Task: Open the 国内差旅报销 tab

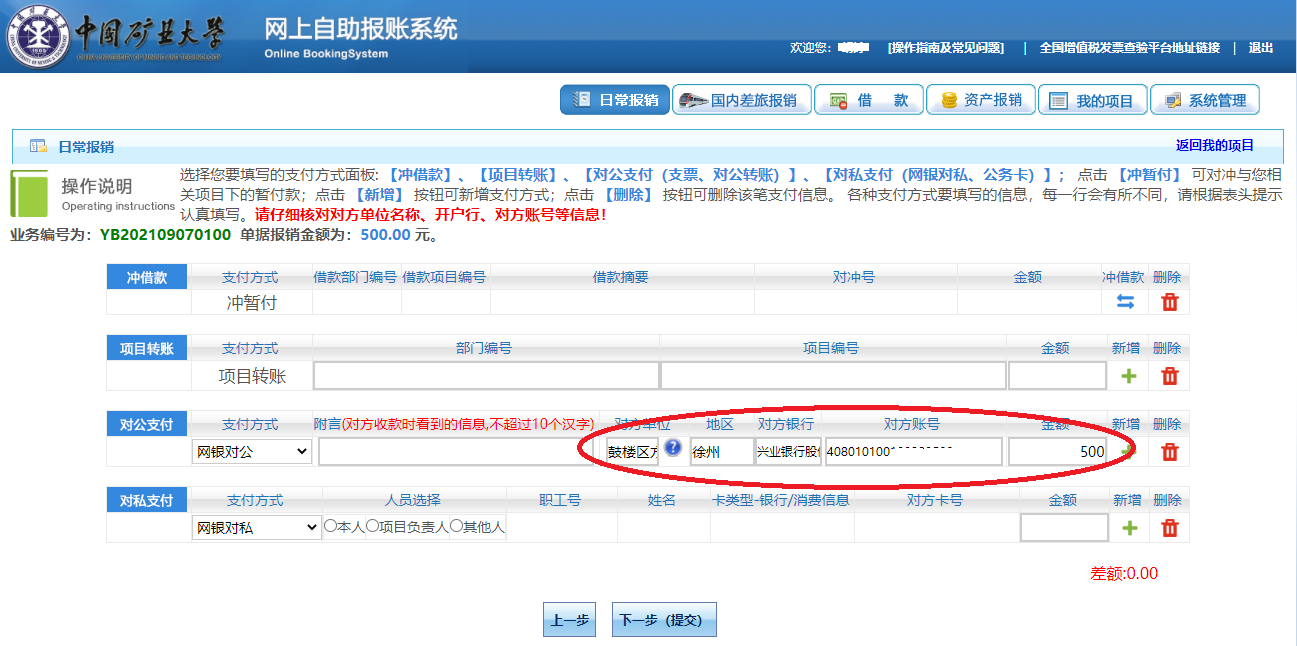Action: point(740,100)
